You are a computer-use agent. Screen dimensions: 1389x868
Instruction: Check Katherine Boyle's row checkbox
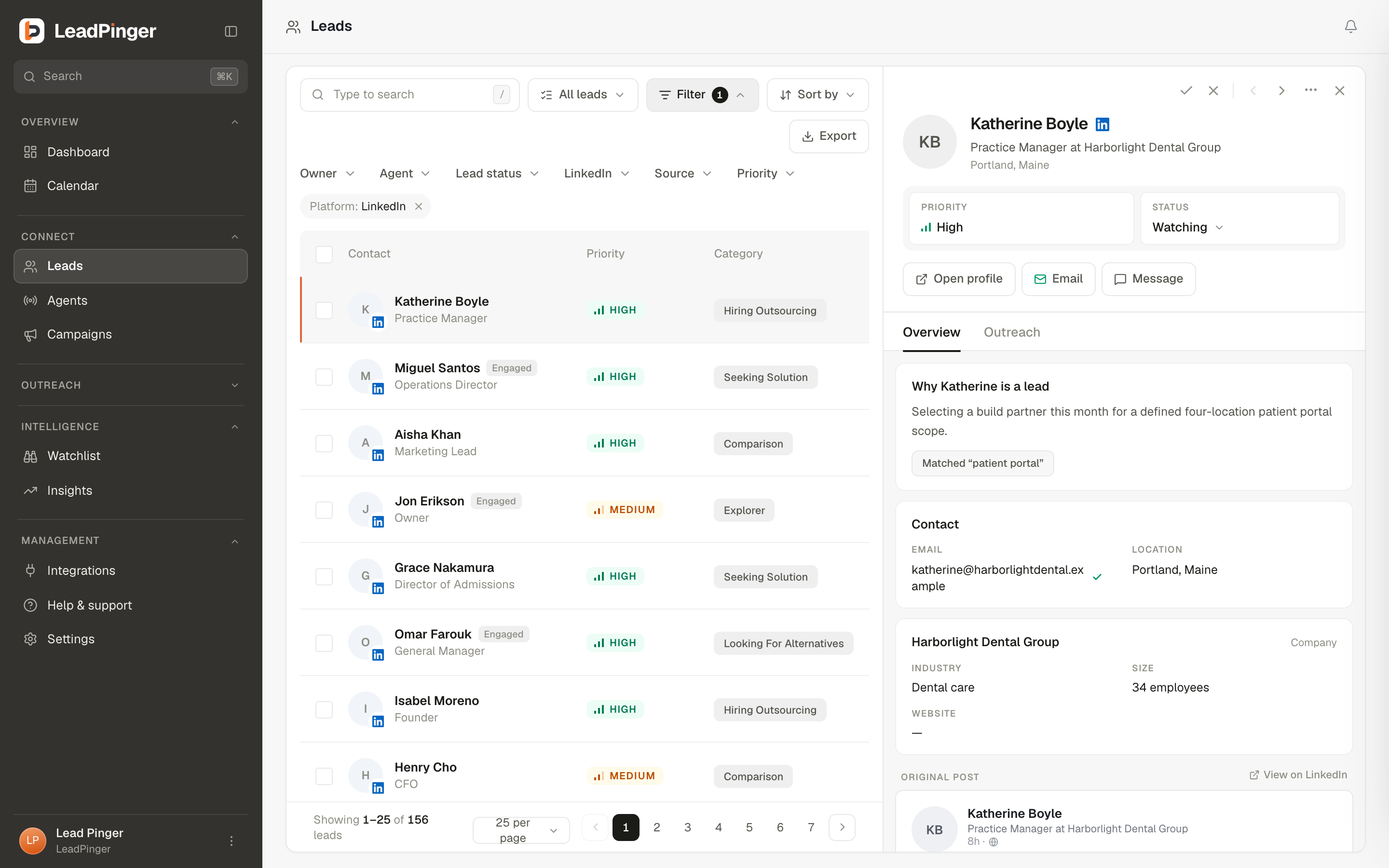[324, 311]
